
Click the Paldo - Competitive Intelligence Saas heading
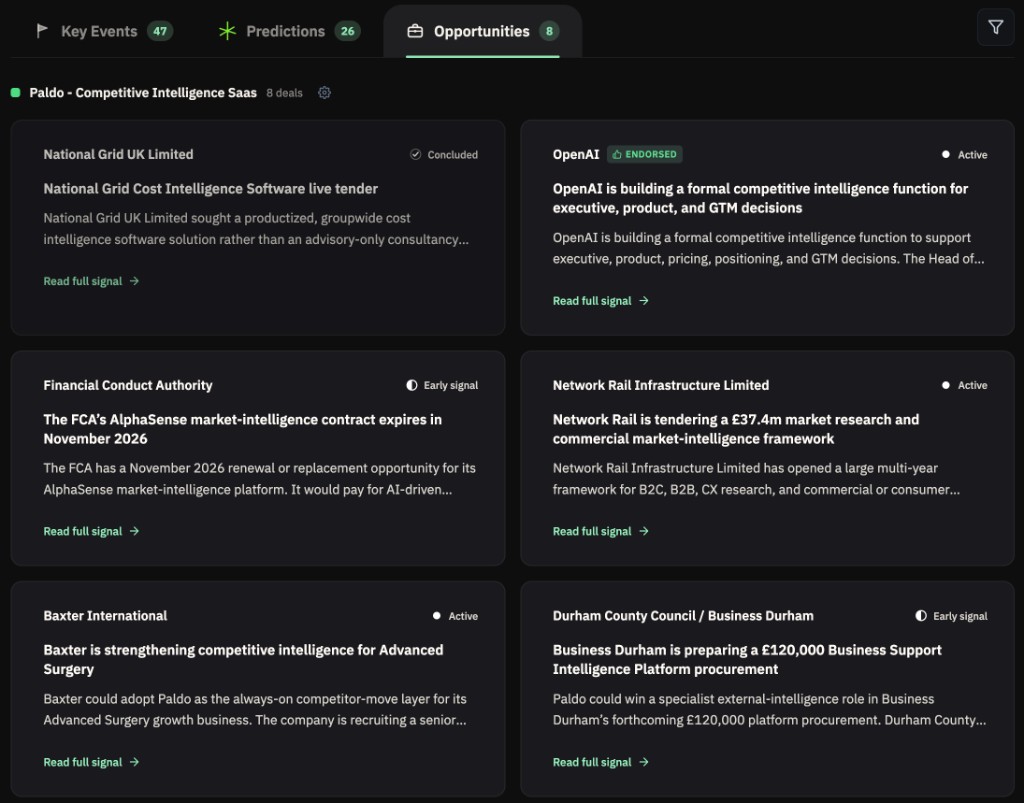pos(143,93)
